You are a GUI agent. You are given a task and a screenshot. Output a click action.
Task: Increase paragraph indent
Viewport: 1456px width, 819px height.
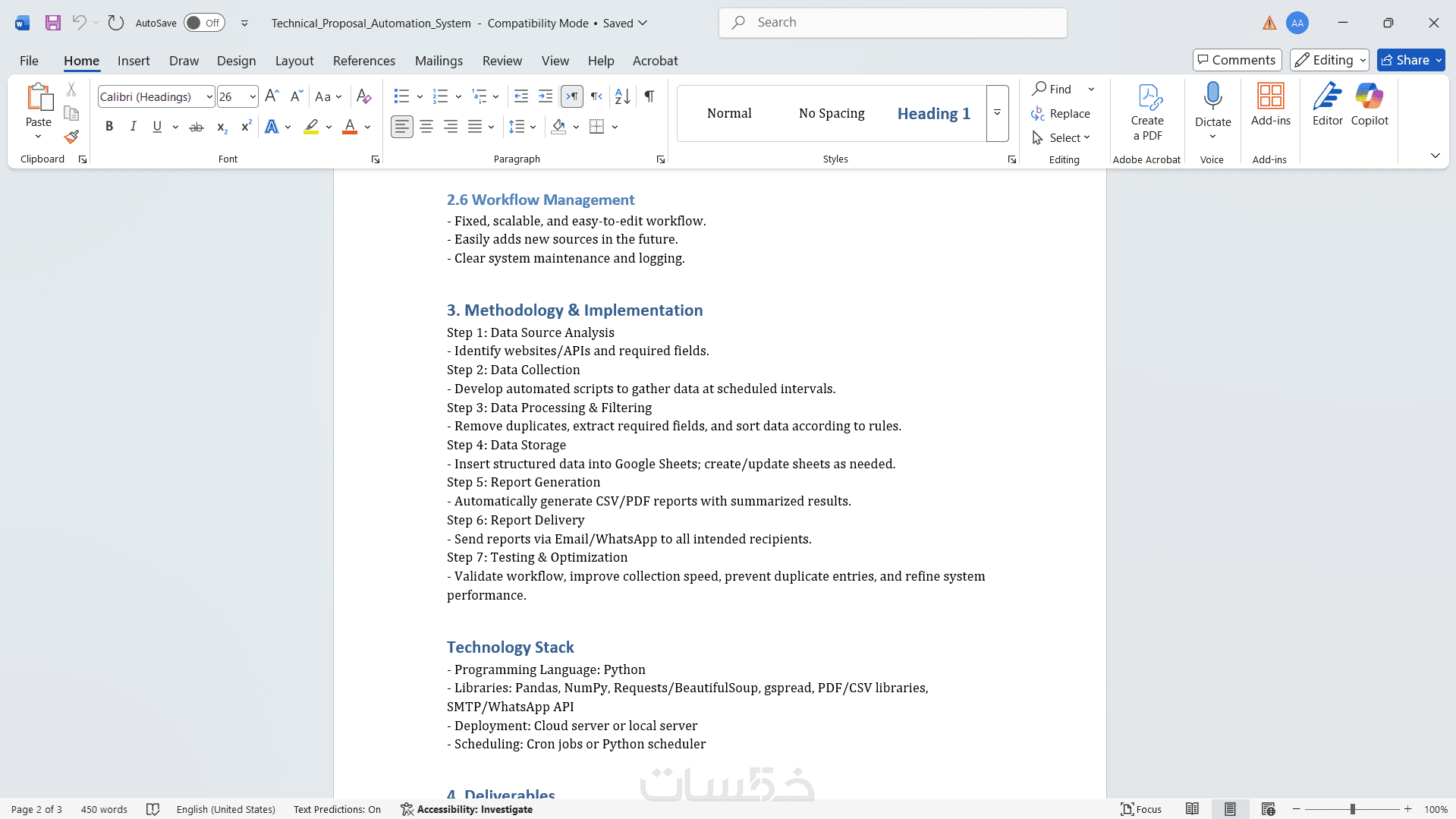(x=546, y=96)
